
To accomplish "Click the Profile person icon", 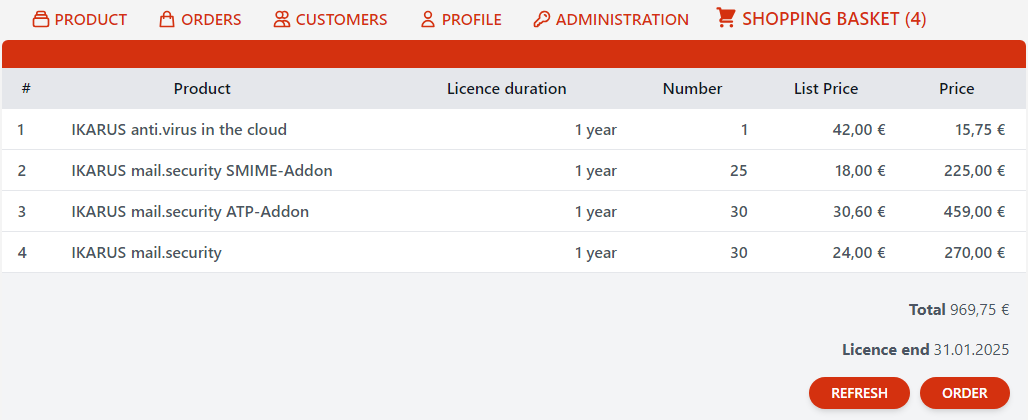I will tap(428, 20).
